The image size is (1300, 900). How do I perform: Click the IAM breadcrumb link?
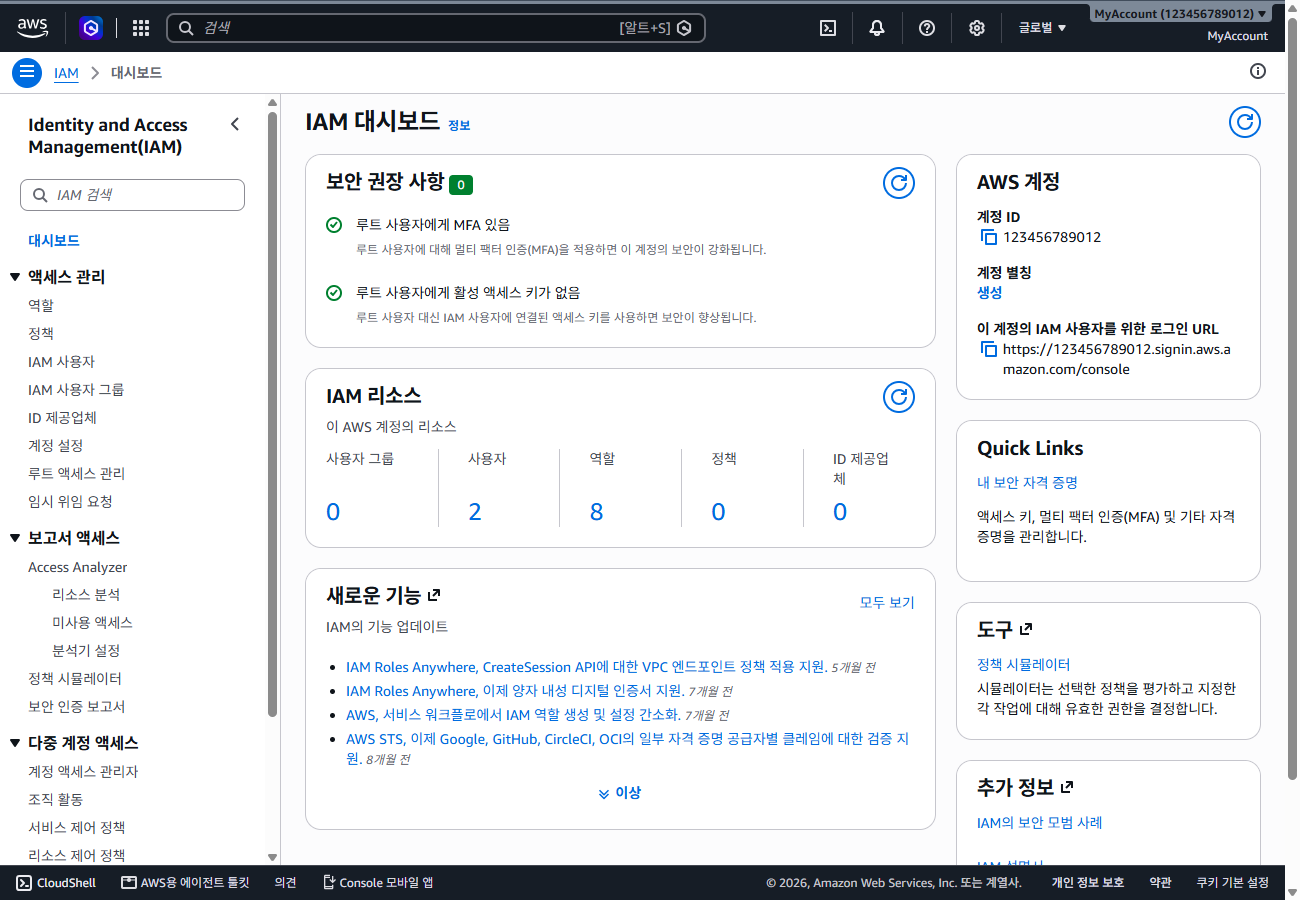66,73
